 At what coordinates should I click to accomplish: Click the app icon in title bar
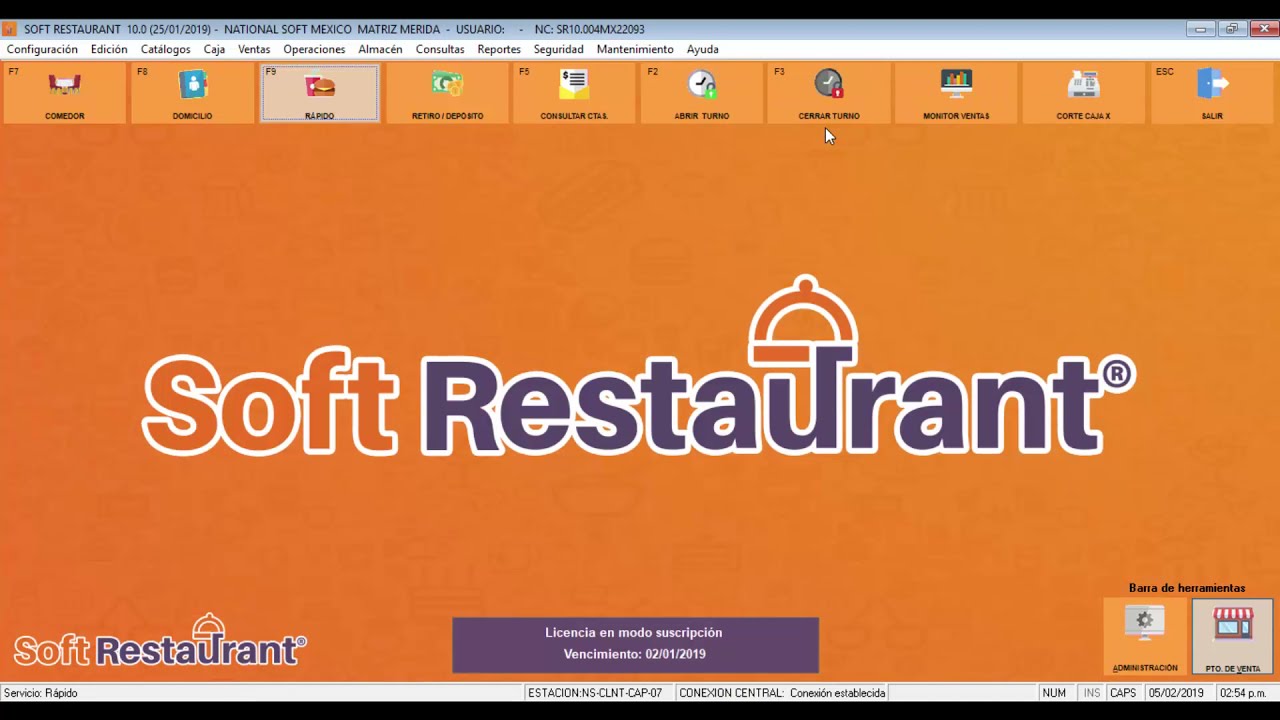coord(10,29)
